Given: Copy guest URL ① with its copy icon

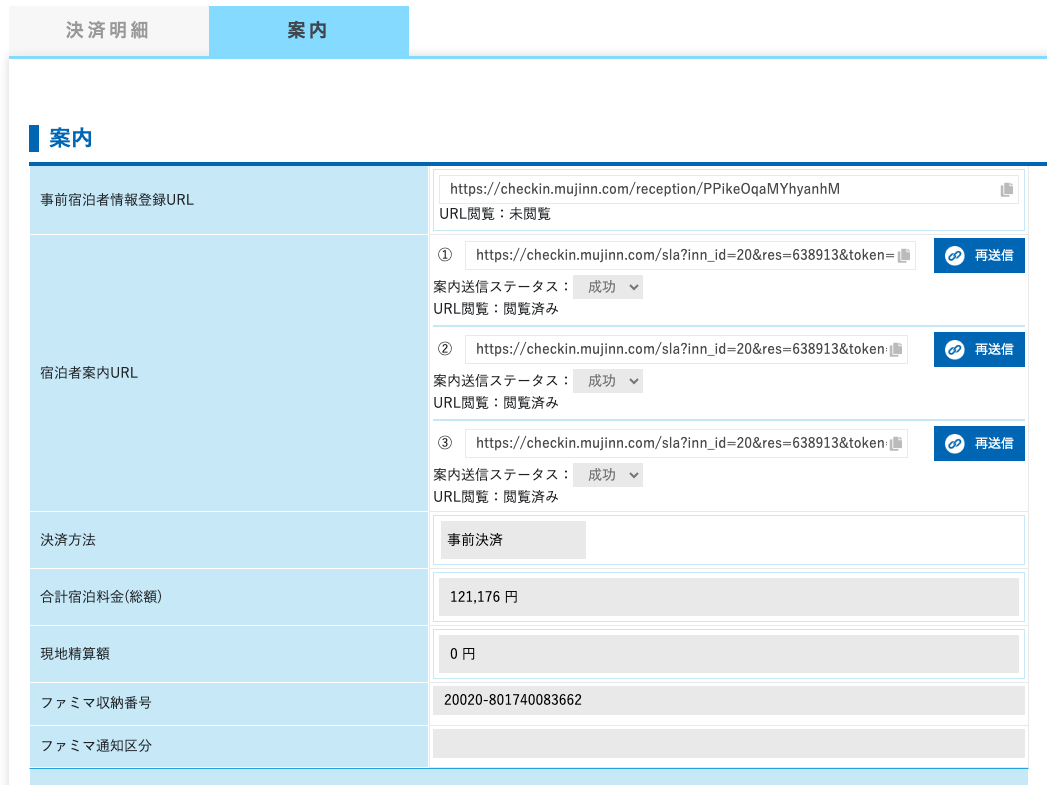Looking at the screenshot, I should (x=904, y=256).
